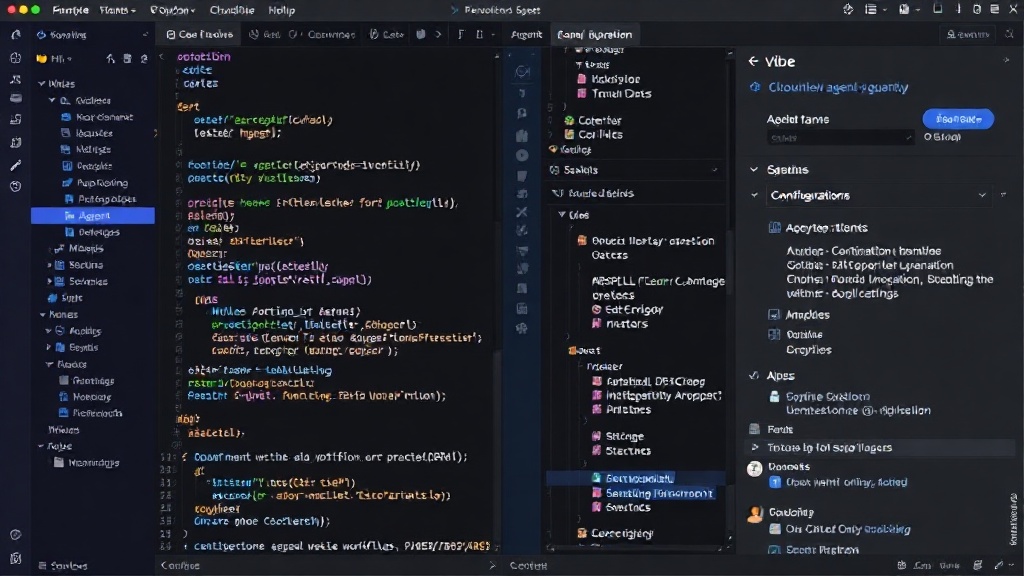
Task: Click the round avatar icon beside Doooets
Action: coord(755,468)
